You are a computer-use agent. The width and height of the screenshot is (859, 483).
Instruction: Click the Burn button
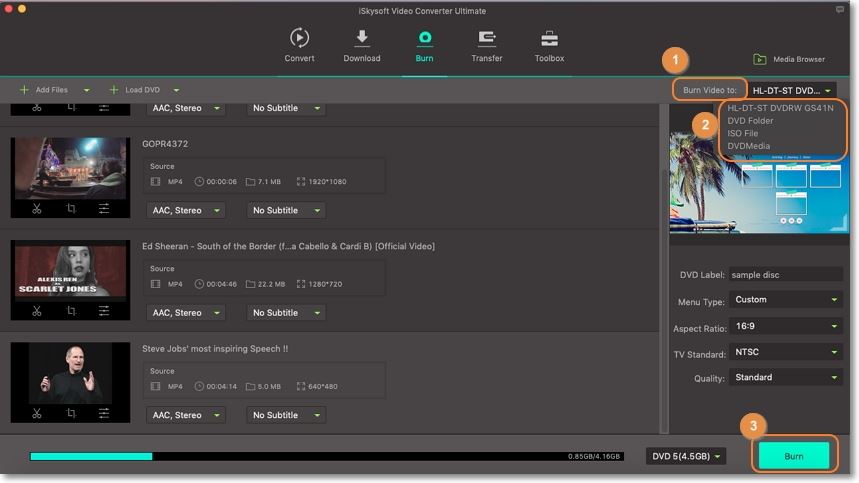[793, 456]
